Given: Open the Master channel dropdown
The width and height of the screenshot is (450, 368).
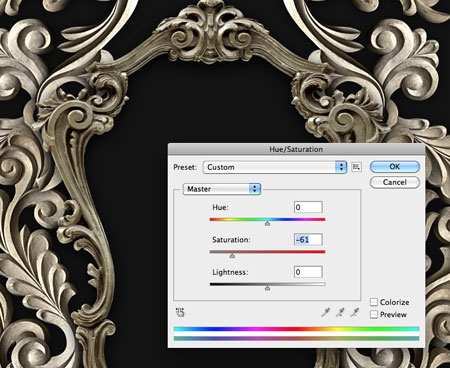Looking at the screenshot, I should click(x=222, y=189).
